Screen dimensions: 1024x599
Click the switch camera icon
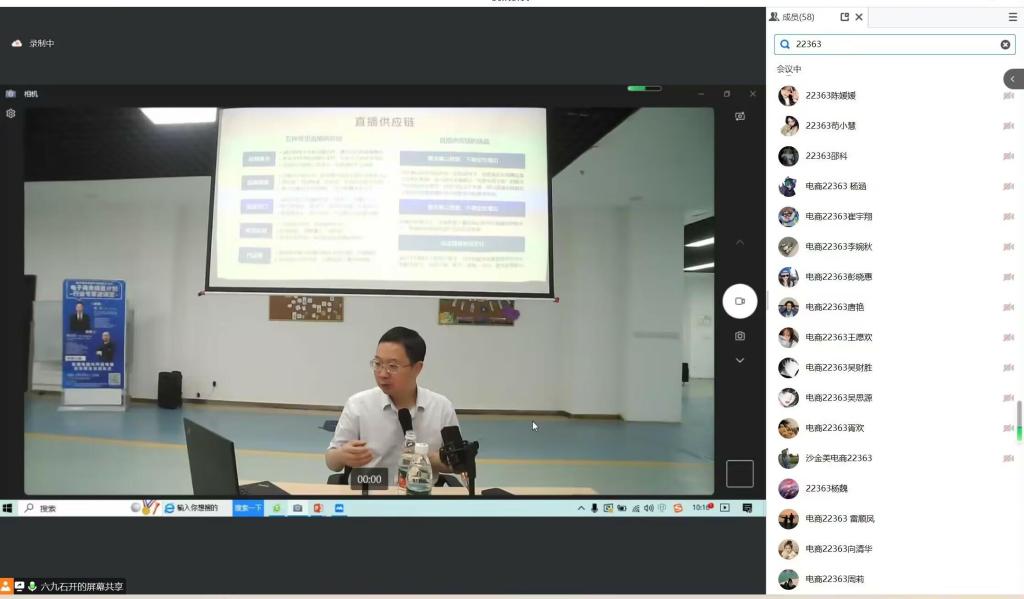pos(740,116)
